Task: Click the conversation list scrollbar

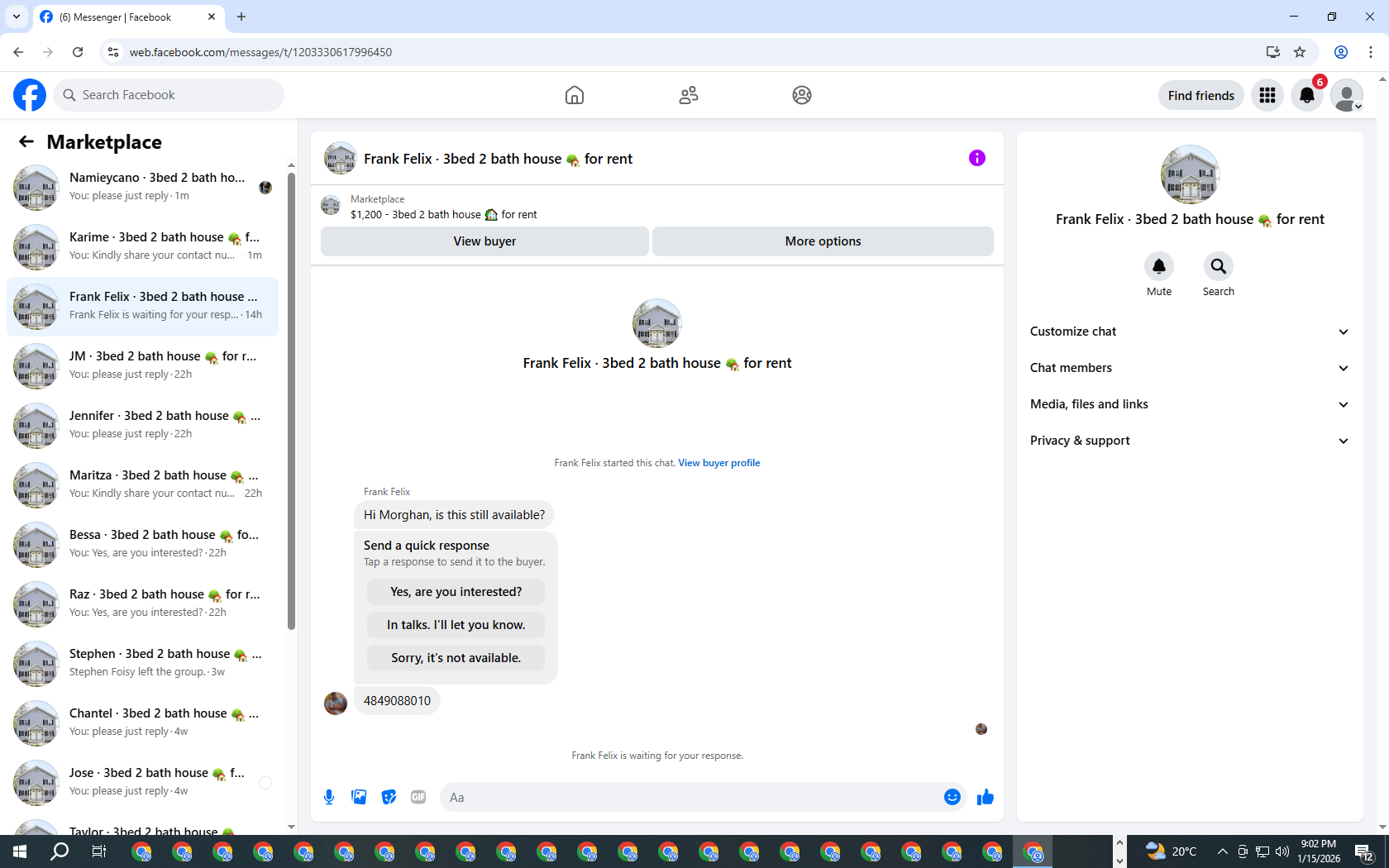Action: (x=291, y=401)
